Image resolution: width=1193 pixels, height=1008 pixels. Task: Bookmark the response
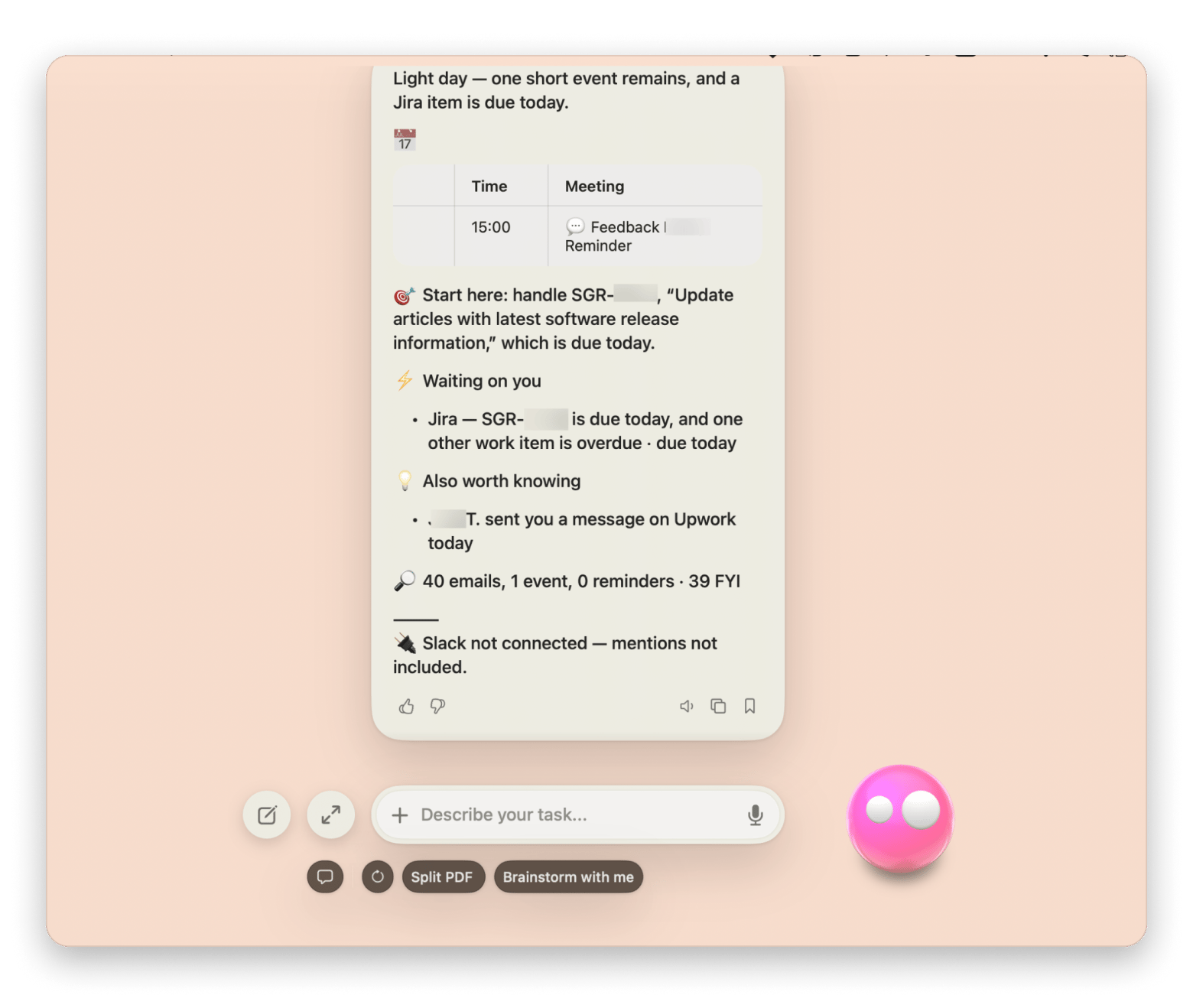pos(749,706)
